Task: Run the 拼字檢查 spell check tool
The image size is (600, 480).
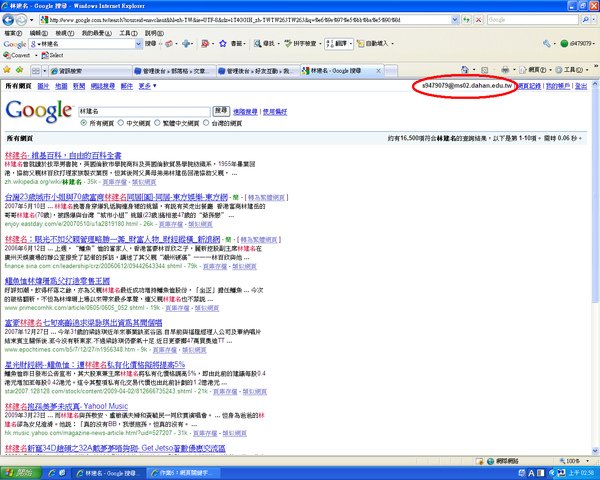Action: point(300,44)
